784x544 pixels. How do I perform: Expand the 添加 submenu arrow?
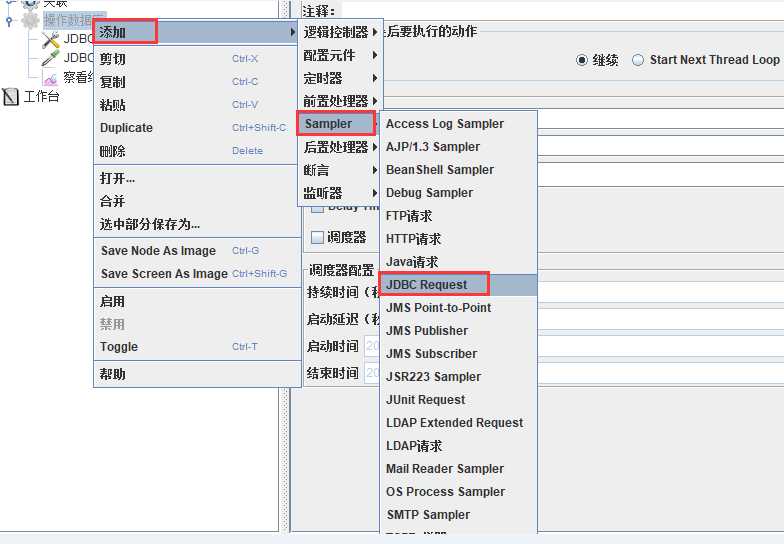click(292, 32)
